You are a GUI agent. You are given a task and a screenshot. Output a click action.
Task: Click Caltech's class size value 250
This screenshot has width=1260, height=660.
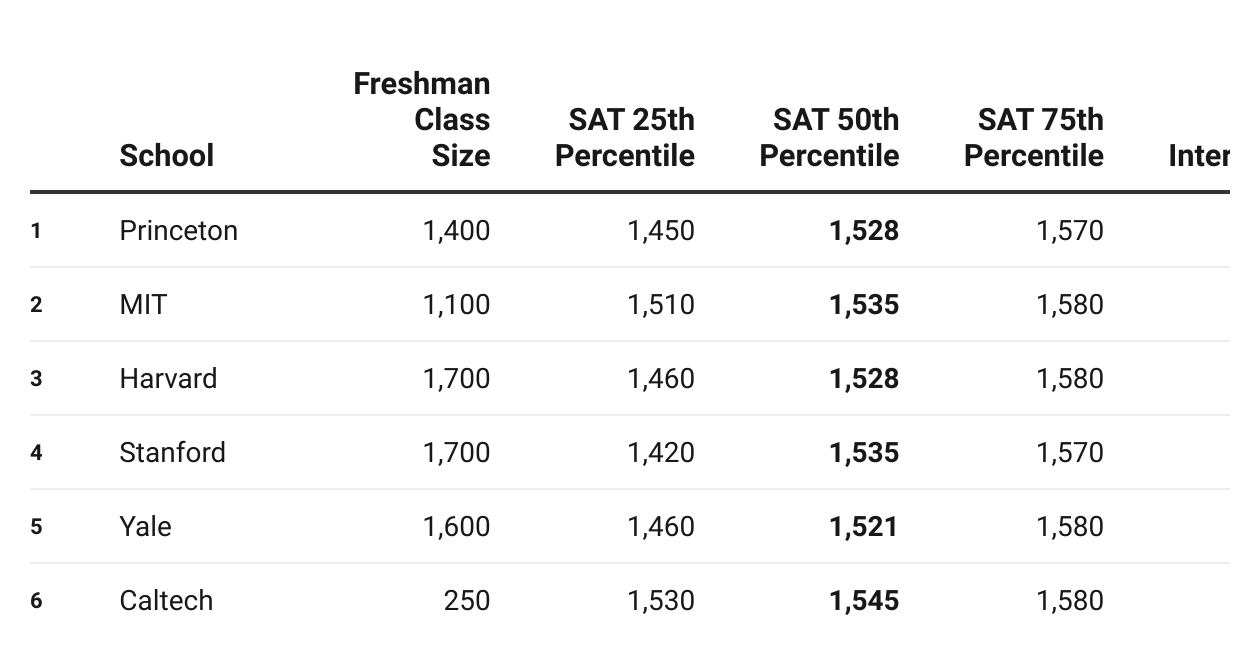point(467,600)
